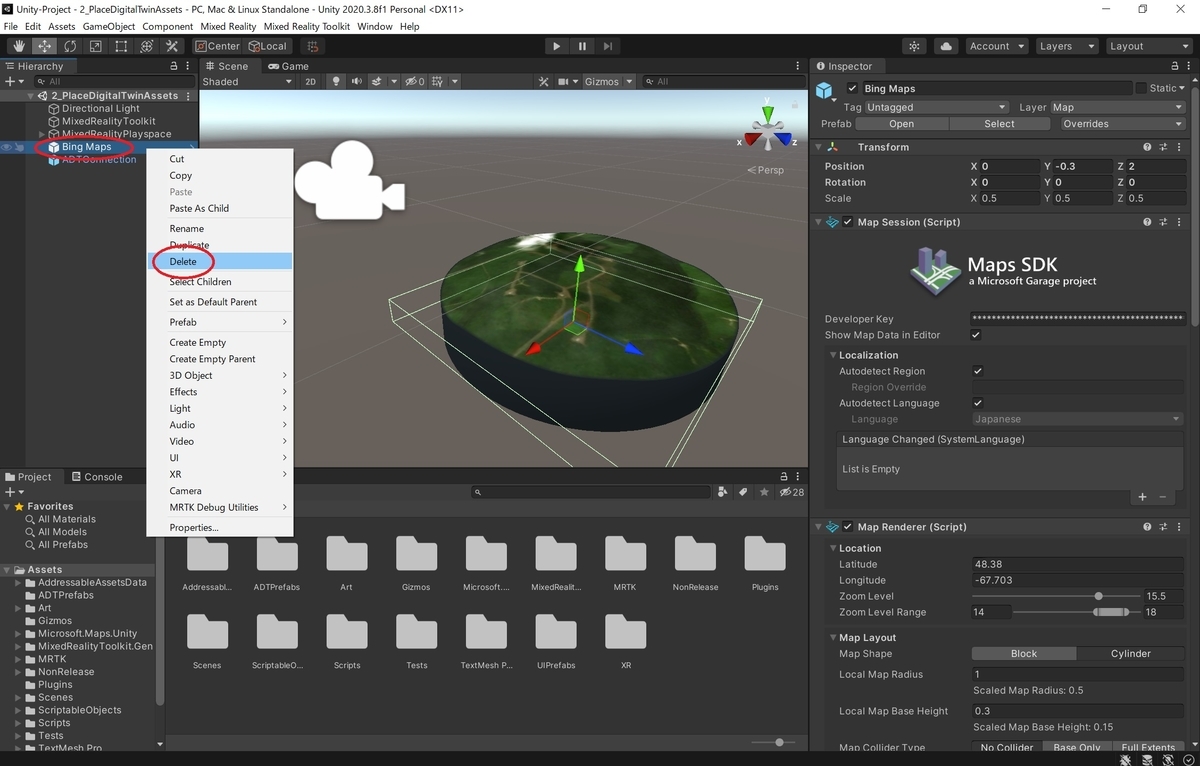The height and width of the screenshot is (766, 1200).
Task: Click the Inspector panel lock icon
Action: click(1174, 66)
